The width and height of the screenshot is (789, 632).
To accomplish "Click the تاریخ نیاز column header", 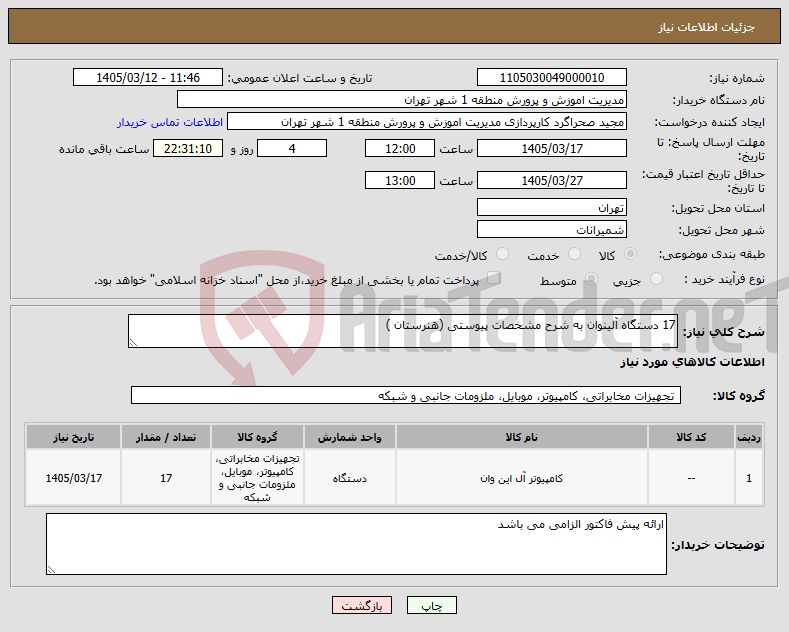I will (73, 437).
